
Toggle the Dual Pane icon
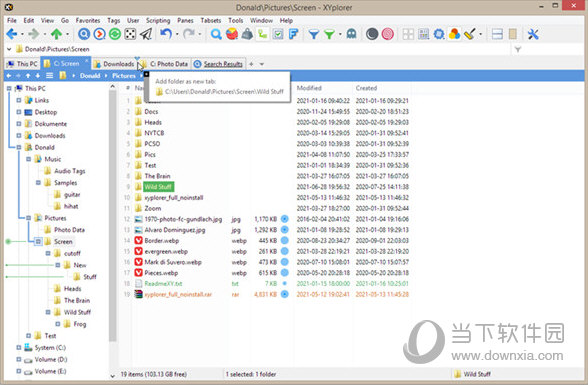click(x=497, y=34)
